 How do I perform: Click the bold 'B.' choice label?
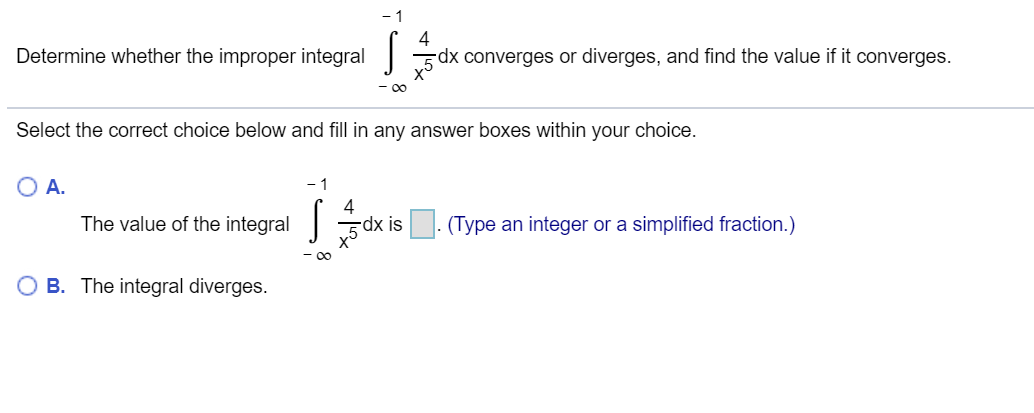(56, 286)
